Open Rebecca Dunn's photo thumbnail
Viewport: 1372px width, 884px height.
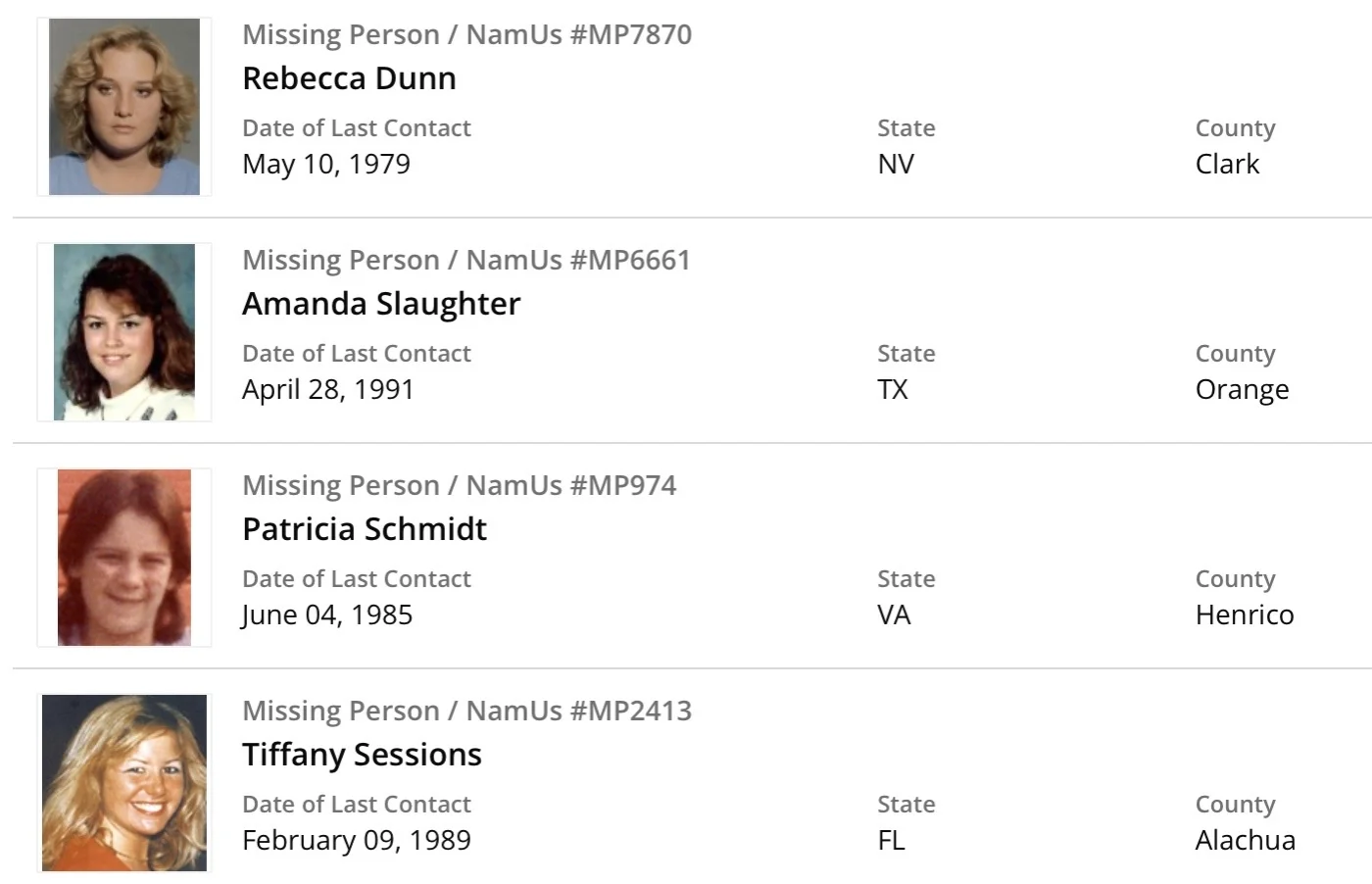point(124,107)
